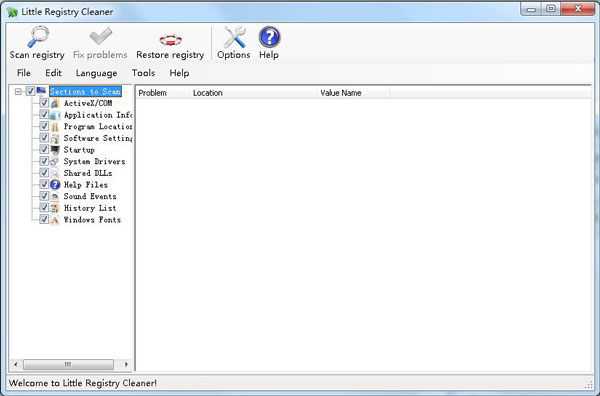
Task: Click the Sound Events section icon
Action: 55,196
